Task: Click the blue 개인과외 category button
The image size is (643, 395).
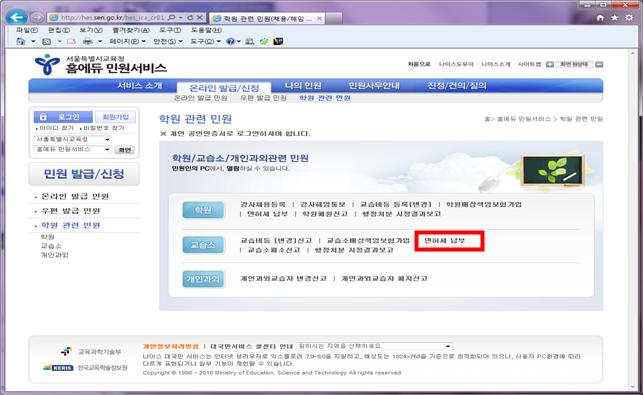Action: pyautogui.click(x=203, y=279)
